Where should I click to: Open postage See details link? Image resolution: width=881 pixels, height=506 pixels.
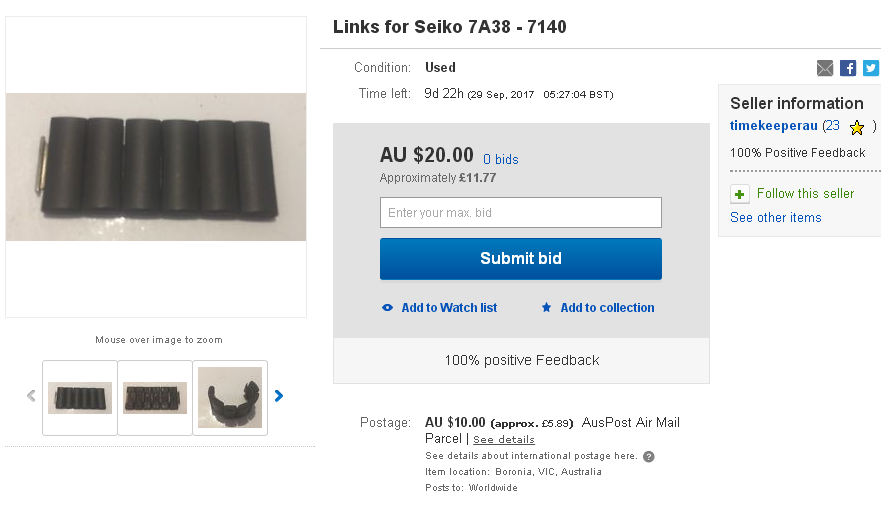click(x=504, y=439)
